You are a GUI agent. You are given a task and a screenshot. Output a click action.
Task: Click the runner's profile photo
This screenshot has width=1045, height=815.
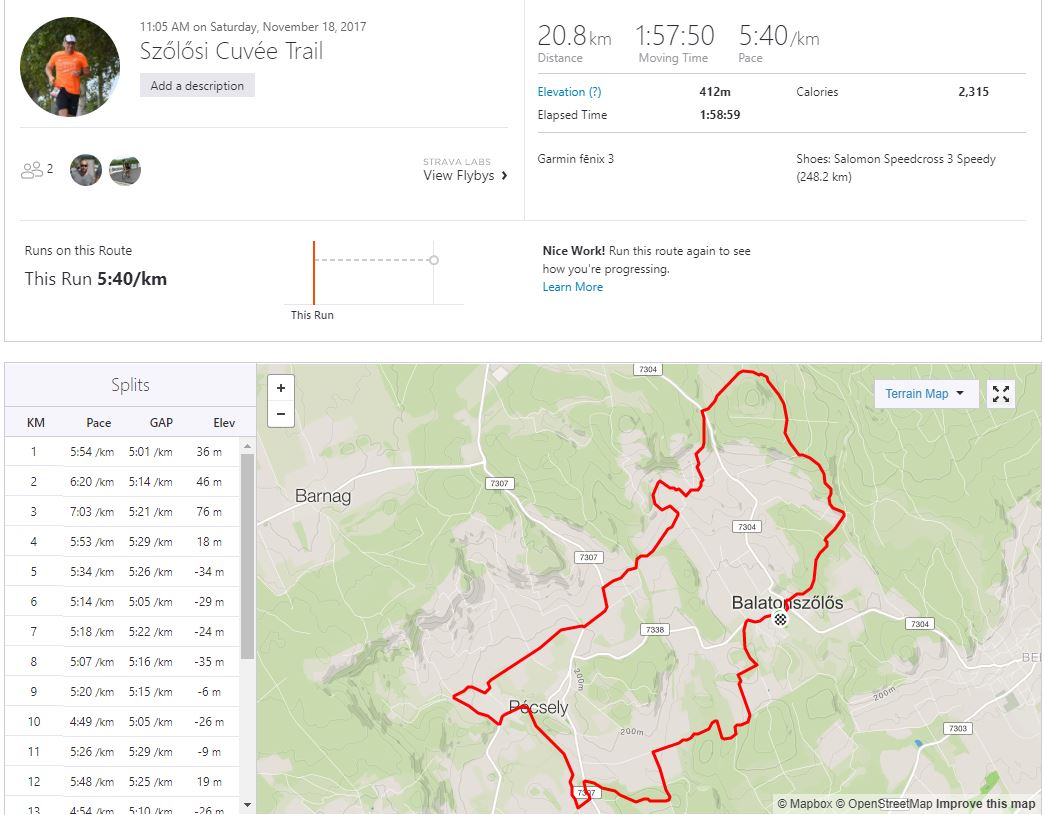70,67
